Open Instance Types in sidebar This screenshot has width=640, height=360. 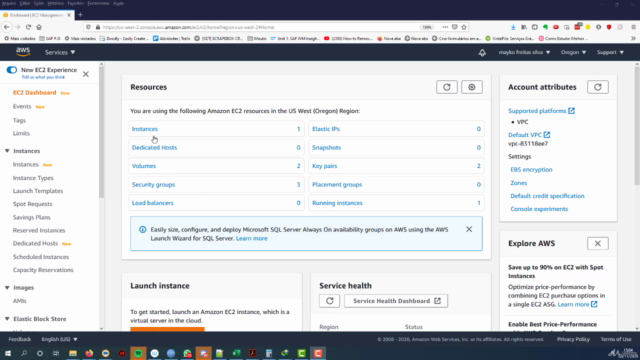click(x=33, y=178)
